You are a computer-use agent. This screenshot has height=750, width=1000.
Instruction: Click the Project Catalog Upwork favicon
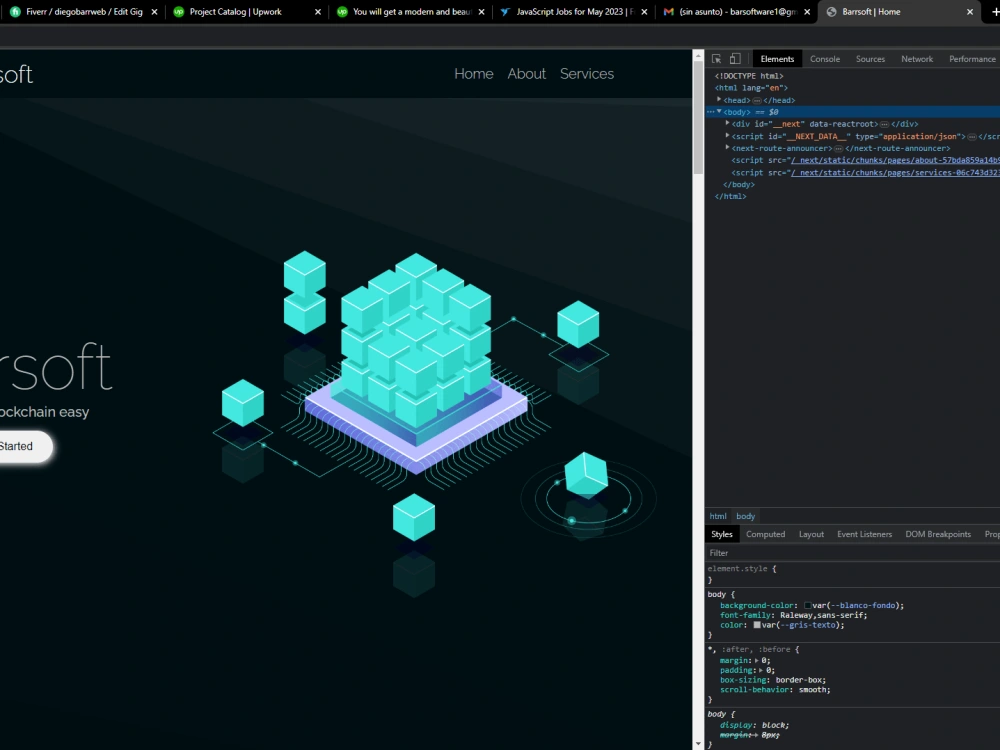(179, 11)
